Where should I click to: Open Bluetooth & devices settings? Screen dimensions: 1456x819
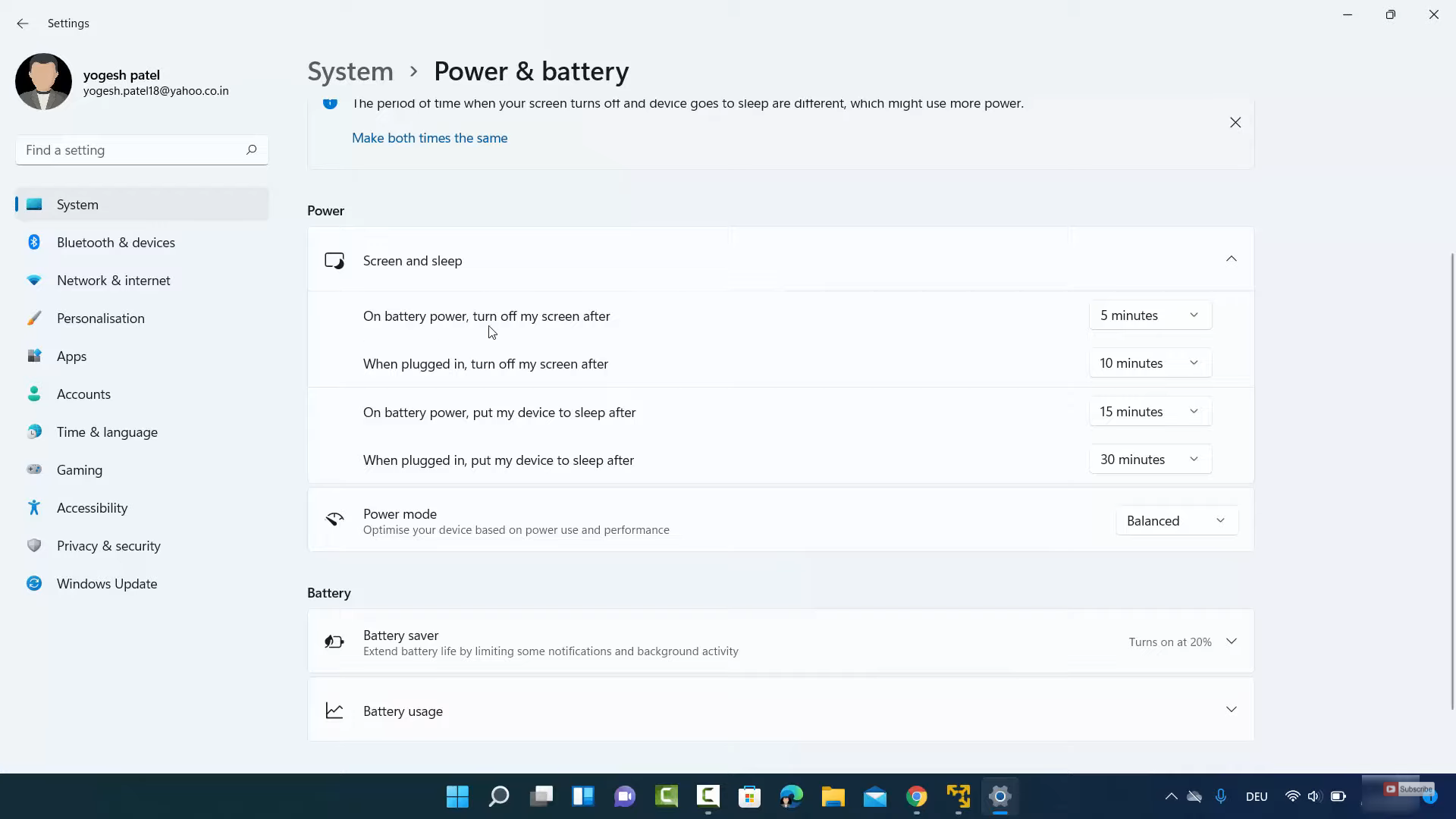point(115,243)
